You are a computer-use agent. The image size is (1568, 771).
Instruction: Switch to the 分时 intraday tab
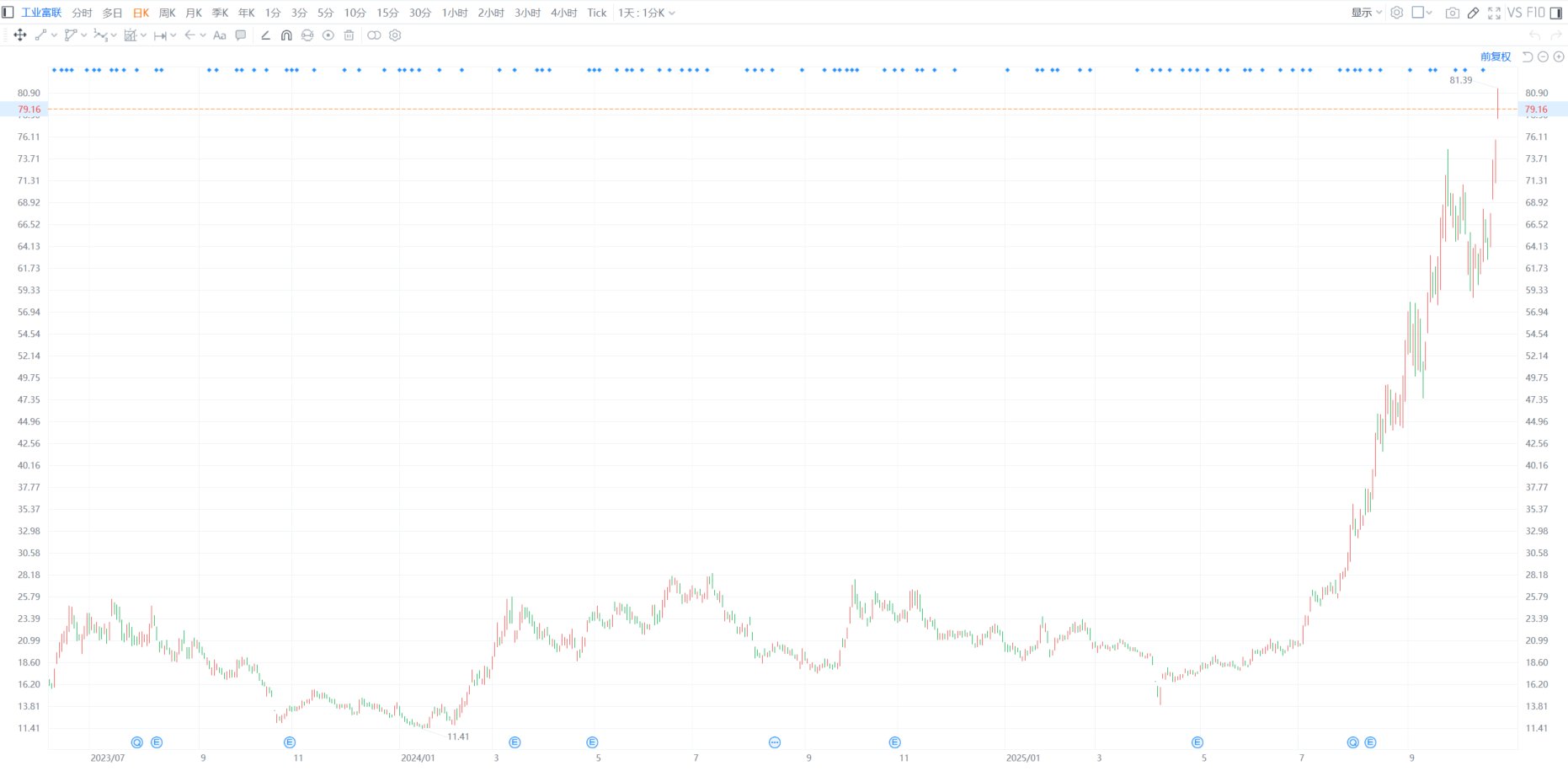[x=82, y=13]
